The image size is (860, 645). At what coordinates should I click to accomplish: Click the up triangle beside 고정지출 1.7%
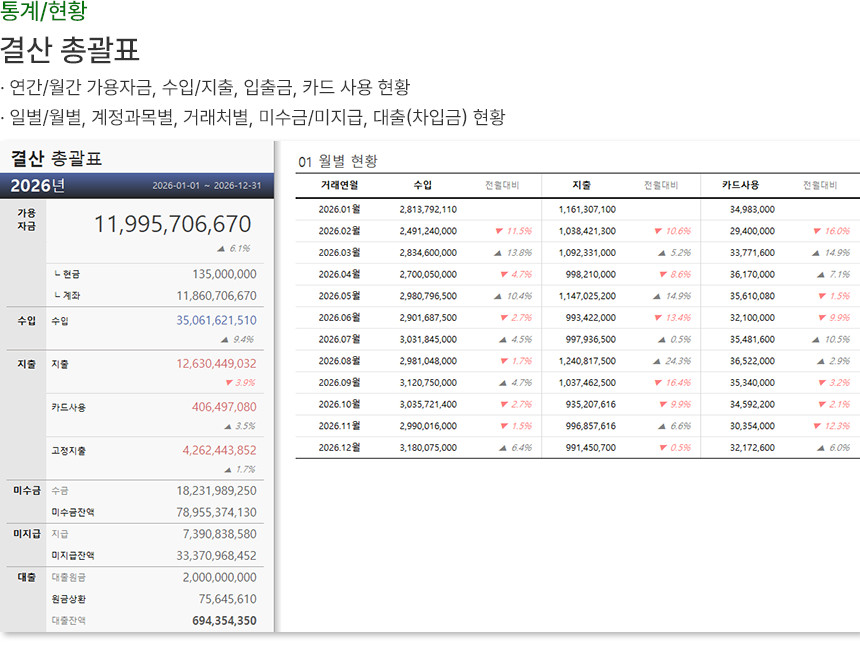pos(228,469)
